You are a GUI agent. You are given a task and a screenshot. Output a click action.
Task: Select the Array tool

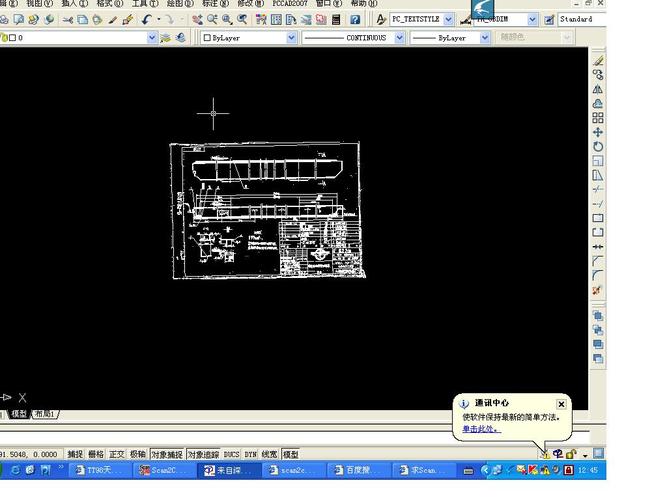pyautogui.click(x=598, y=118)
